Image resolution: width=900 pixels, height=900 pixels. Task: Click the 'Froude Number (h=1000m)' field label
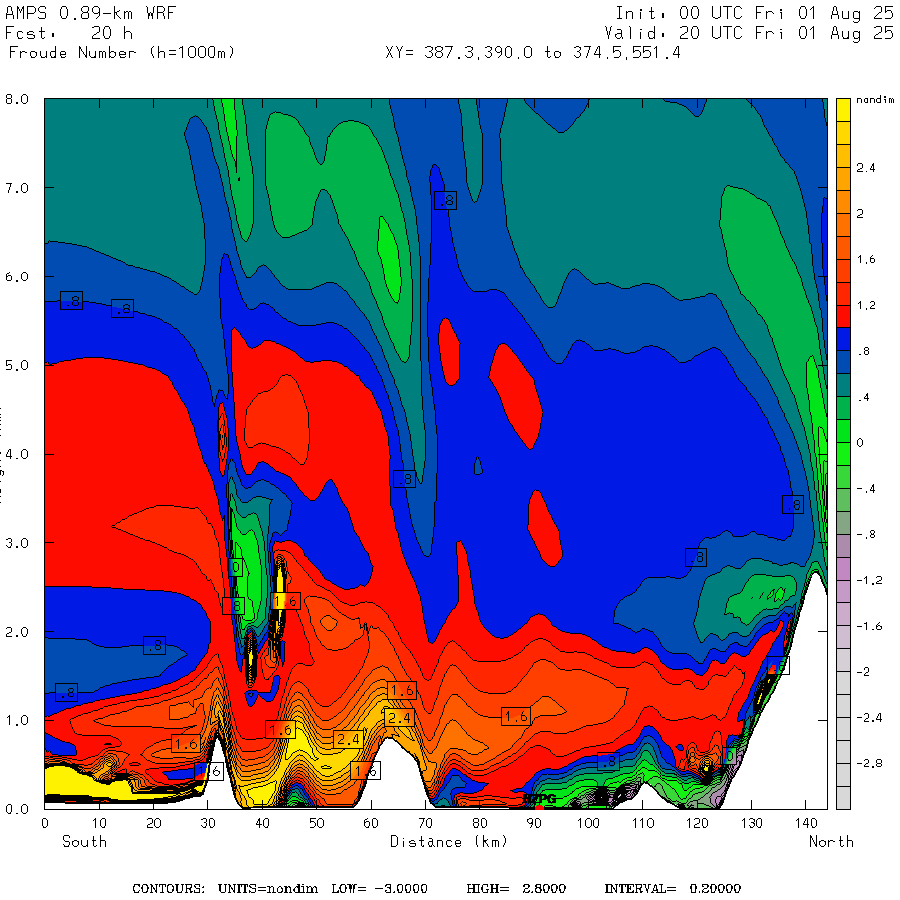[x=122, y=53]
